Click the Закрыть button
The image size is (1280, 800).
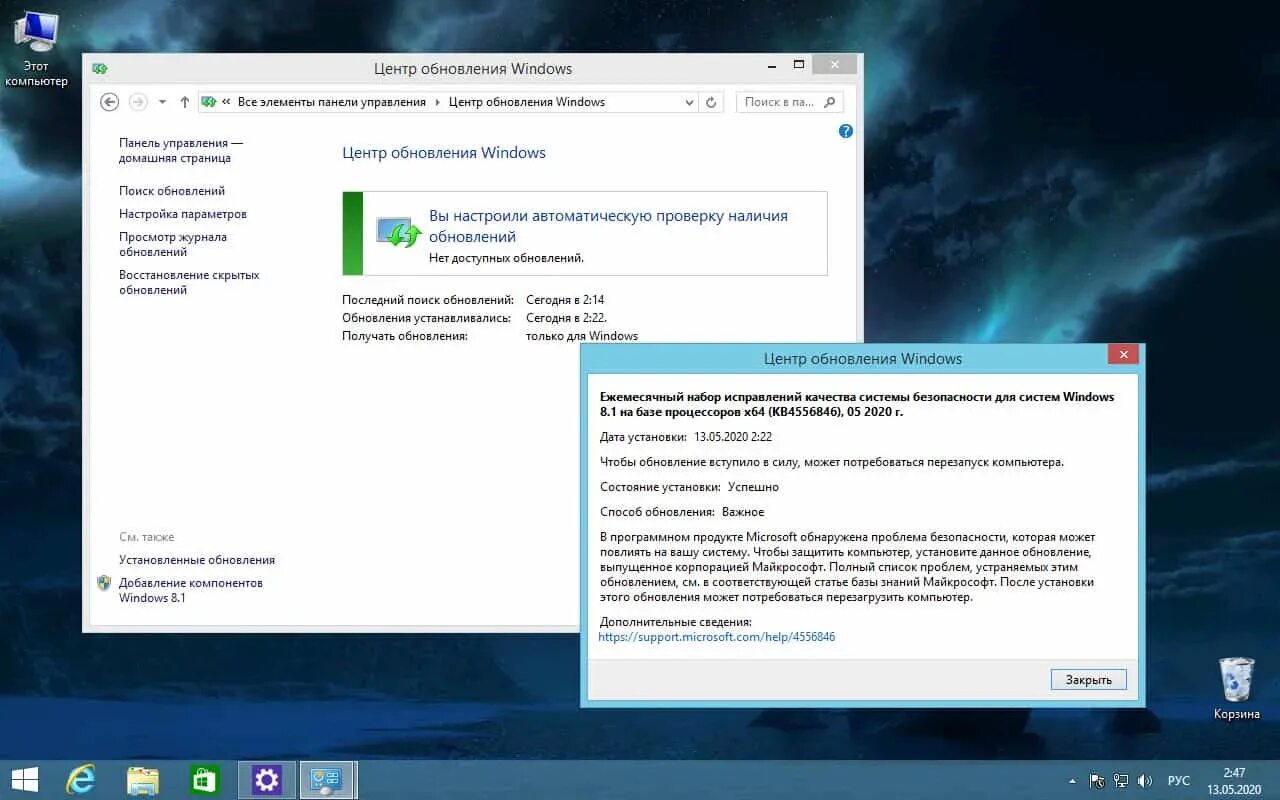pyautogui.click(x=1089, y=680)
